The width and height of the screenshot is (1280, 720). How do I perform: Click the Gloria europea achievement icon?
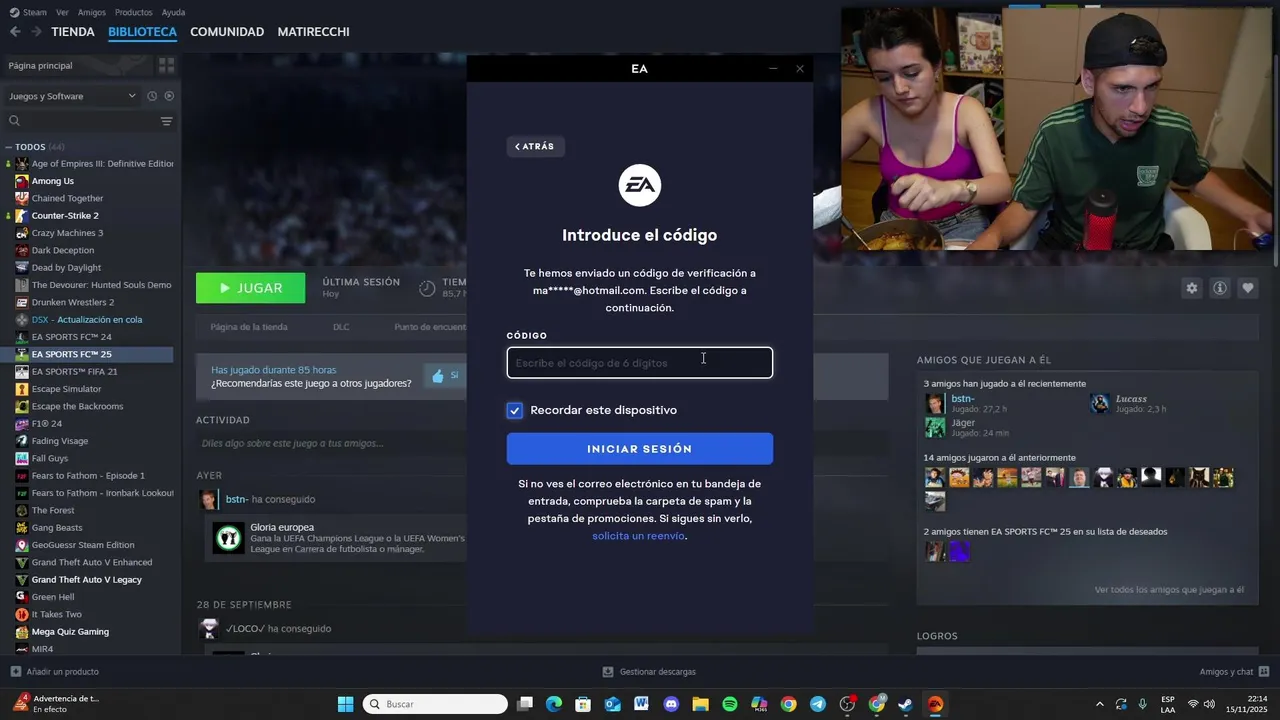pyautogui.click(x=229, y=538)
